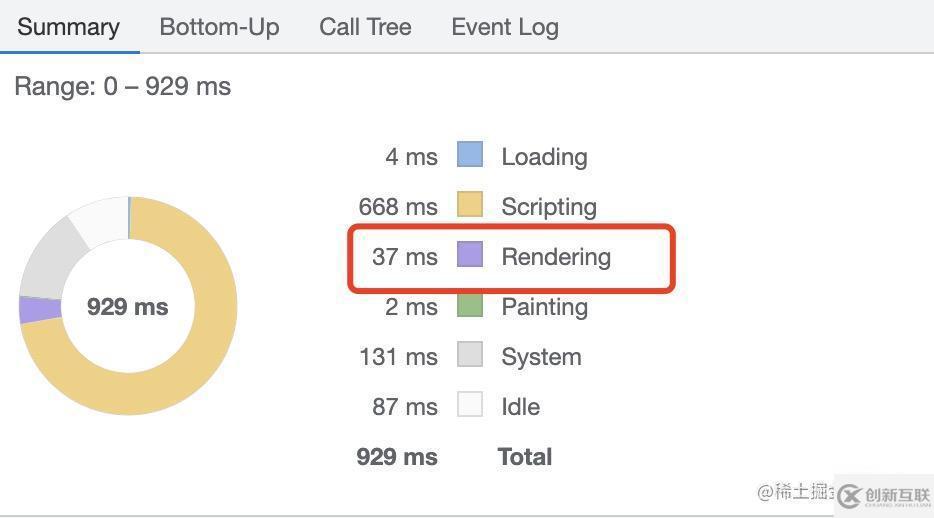
Task: Click the Loading legend label
Action: [544, 157]
